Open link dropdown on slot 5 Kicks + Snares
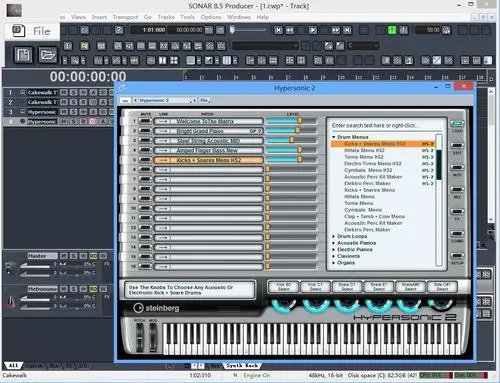 (x=163, y=160)
